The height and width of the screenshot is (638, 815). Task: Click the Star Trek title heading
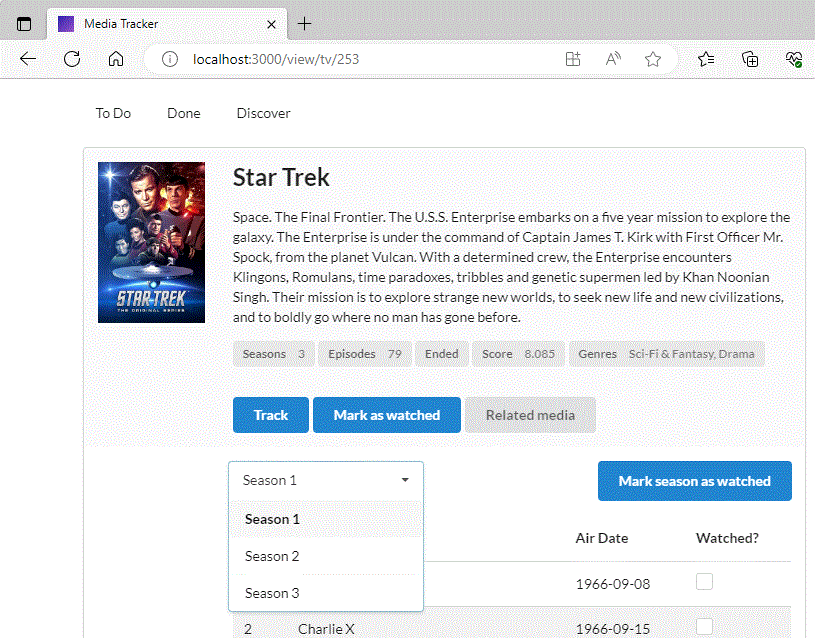click(281, 177)
